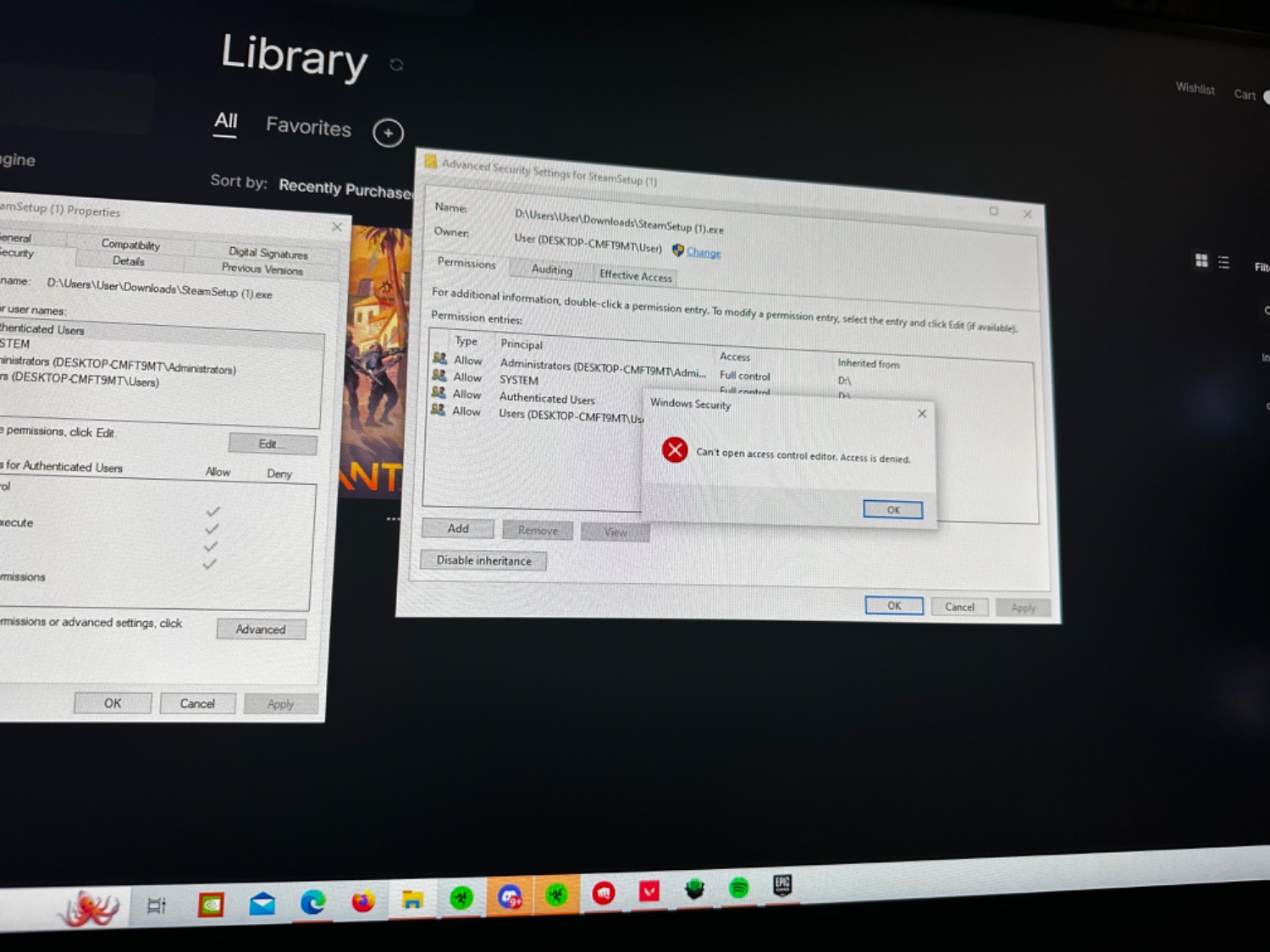Click the Task View taskbar icon
Screen dimensions: 1270x952
pyautogui.click(x=157, y=906)
